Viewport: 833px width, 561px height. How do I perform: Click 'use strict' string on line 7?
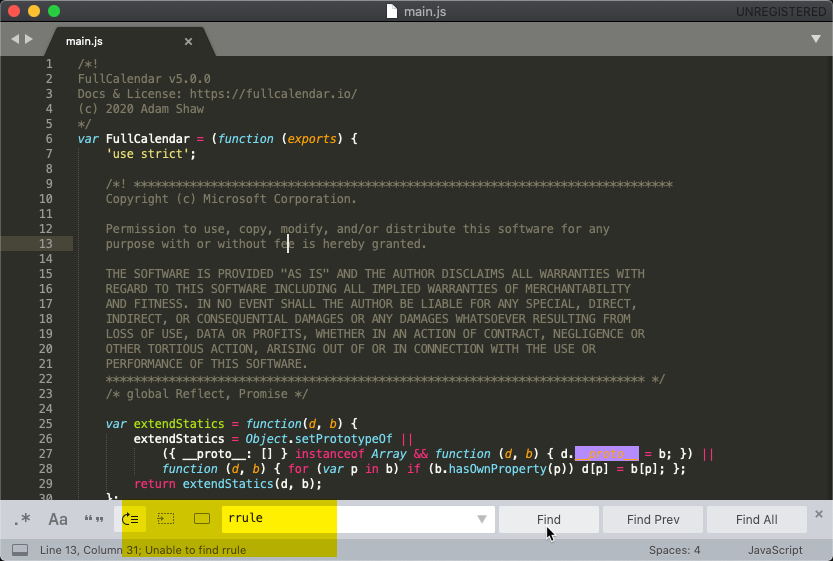pyautogui.click(x=148, y=154)
